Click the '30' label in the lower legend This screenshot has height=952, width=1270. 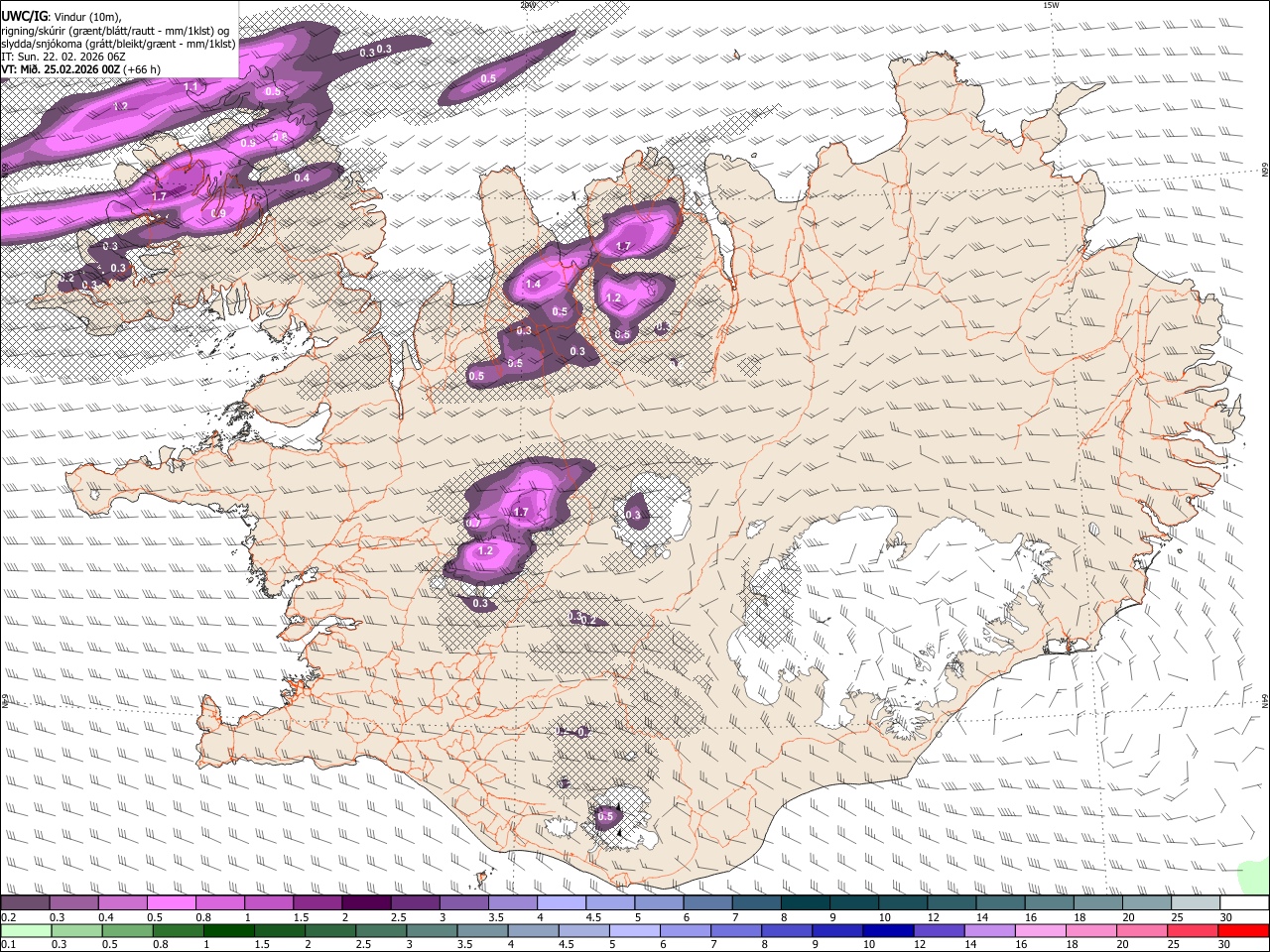[x=1226, y=945]
